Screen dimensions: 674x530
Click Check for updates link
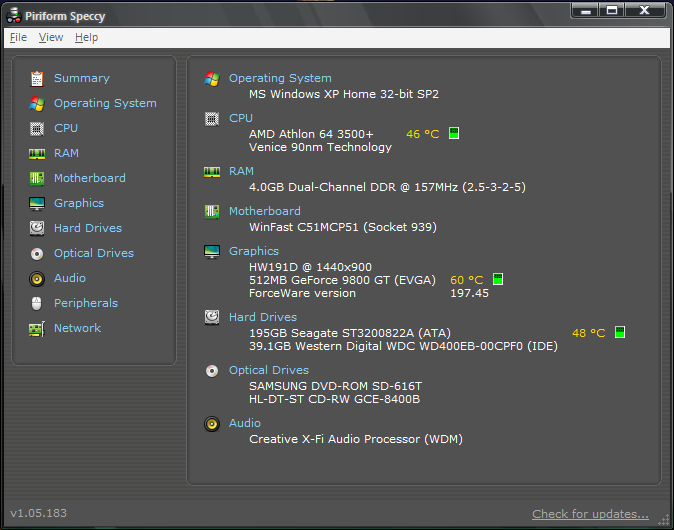[x=590, y=514]
